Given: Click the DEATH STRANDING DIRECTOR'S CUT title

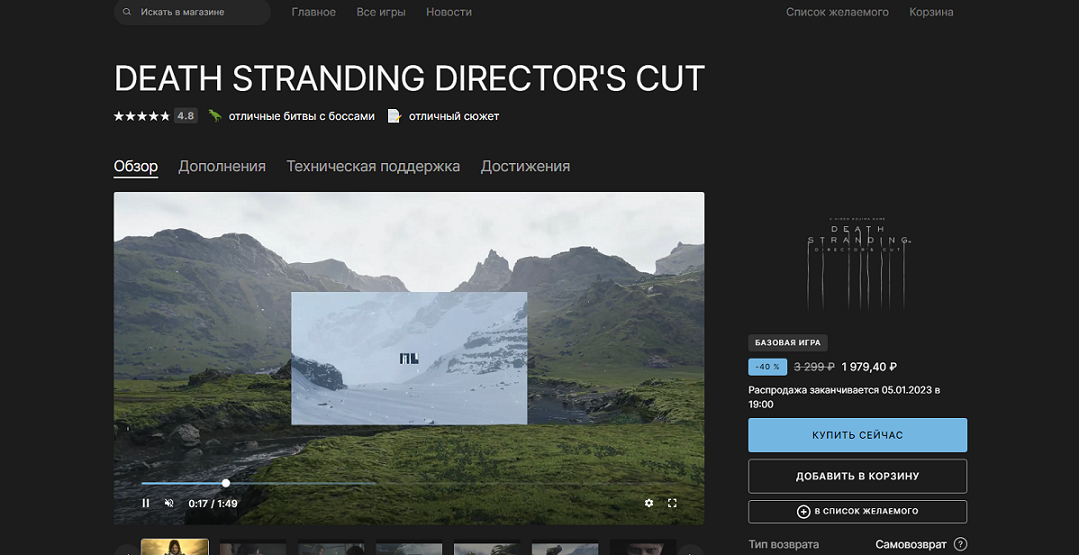Looking at the screenshot, I should [409, 78].
